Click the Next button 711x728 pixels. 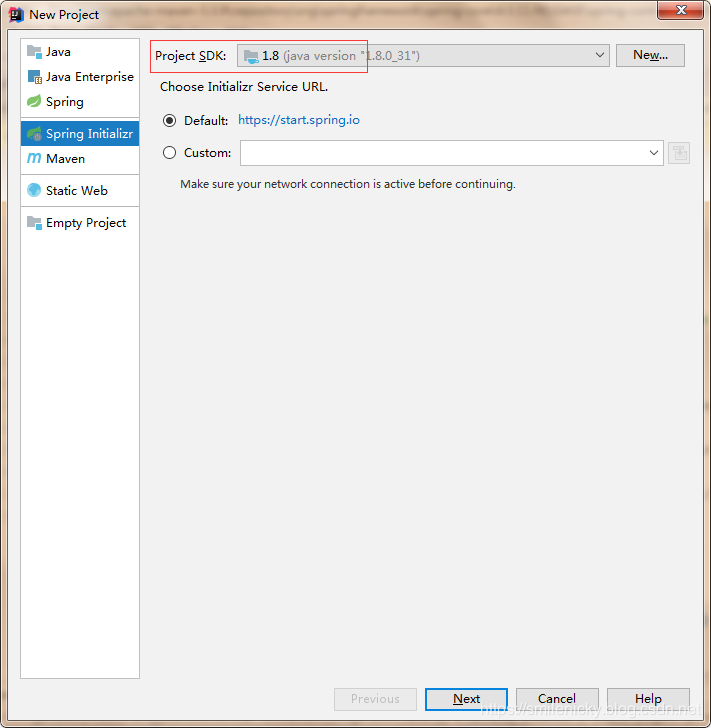point(466,699)
